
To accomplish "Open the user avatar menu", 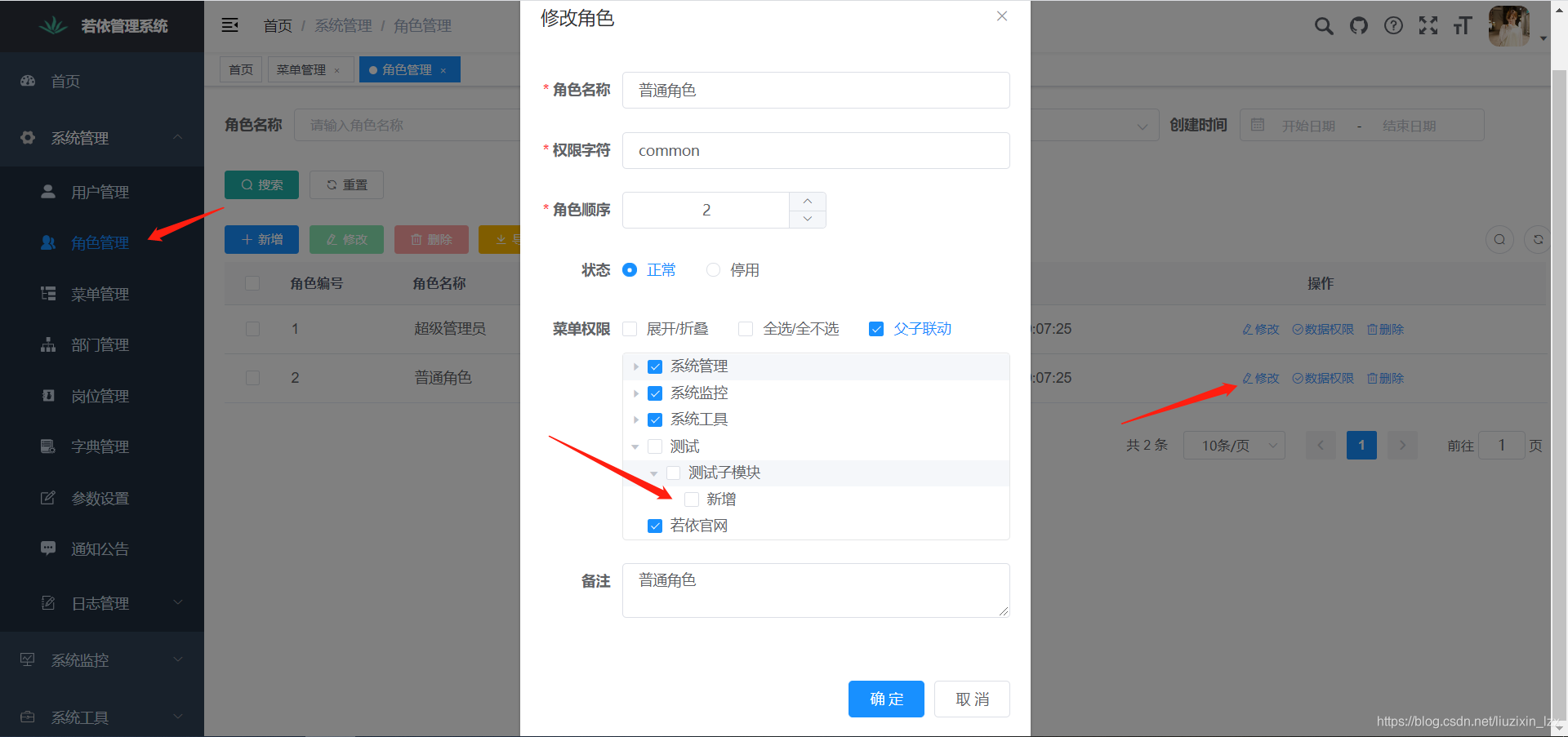I will [1509, 26].
